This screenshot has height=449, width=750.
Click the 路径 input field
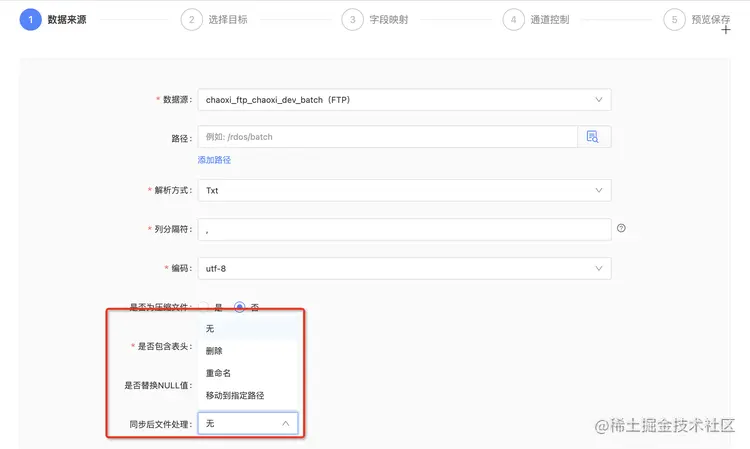[387, 137]
